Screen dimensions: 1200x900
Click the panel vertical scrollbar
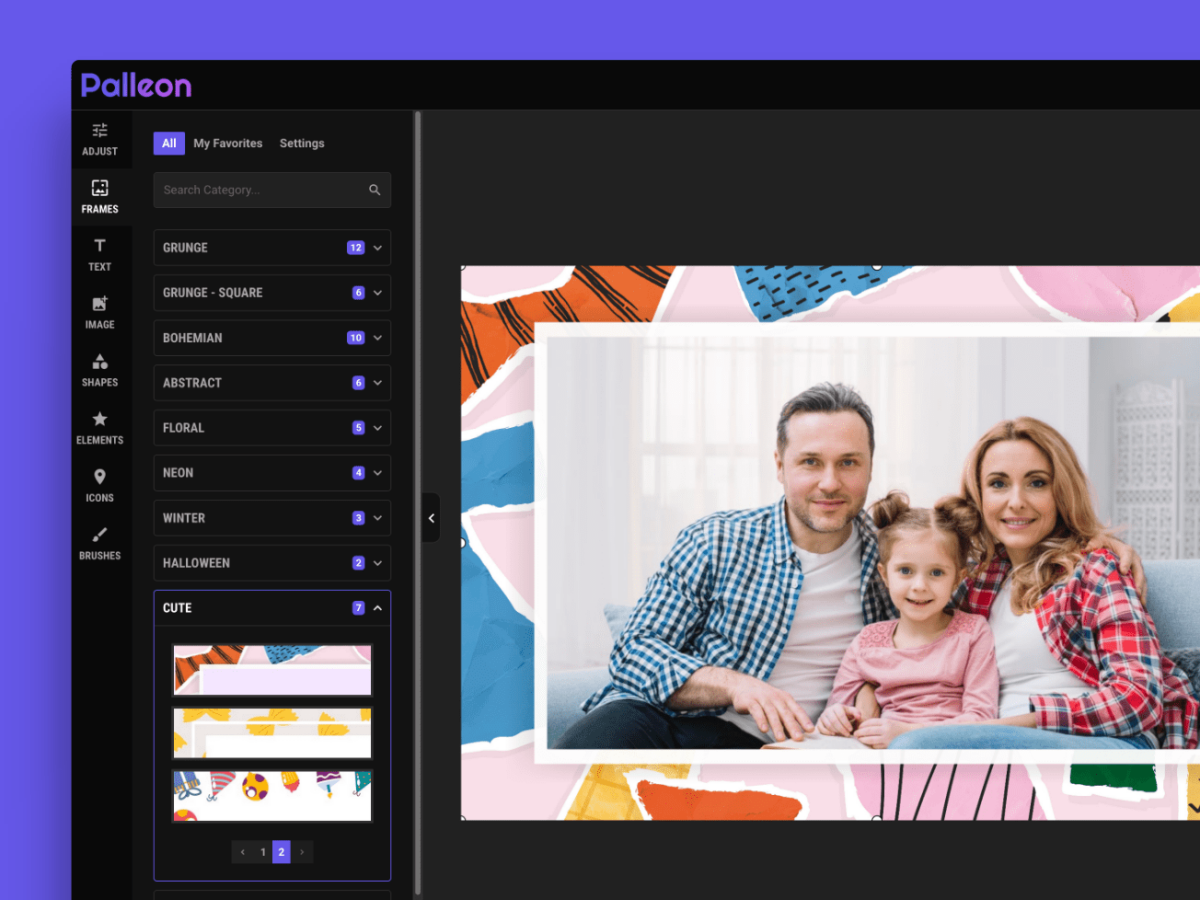click(x=418, y=505)
